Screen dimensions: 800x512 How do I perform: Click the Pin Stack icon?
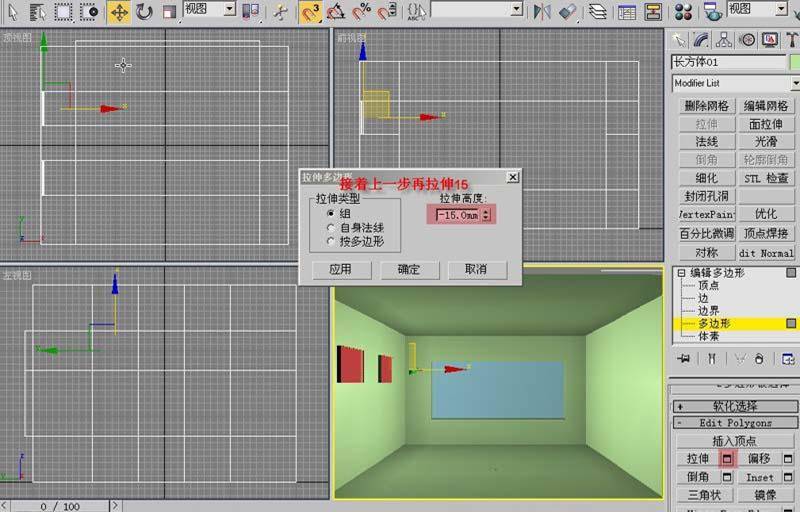(x=684, y=359)
